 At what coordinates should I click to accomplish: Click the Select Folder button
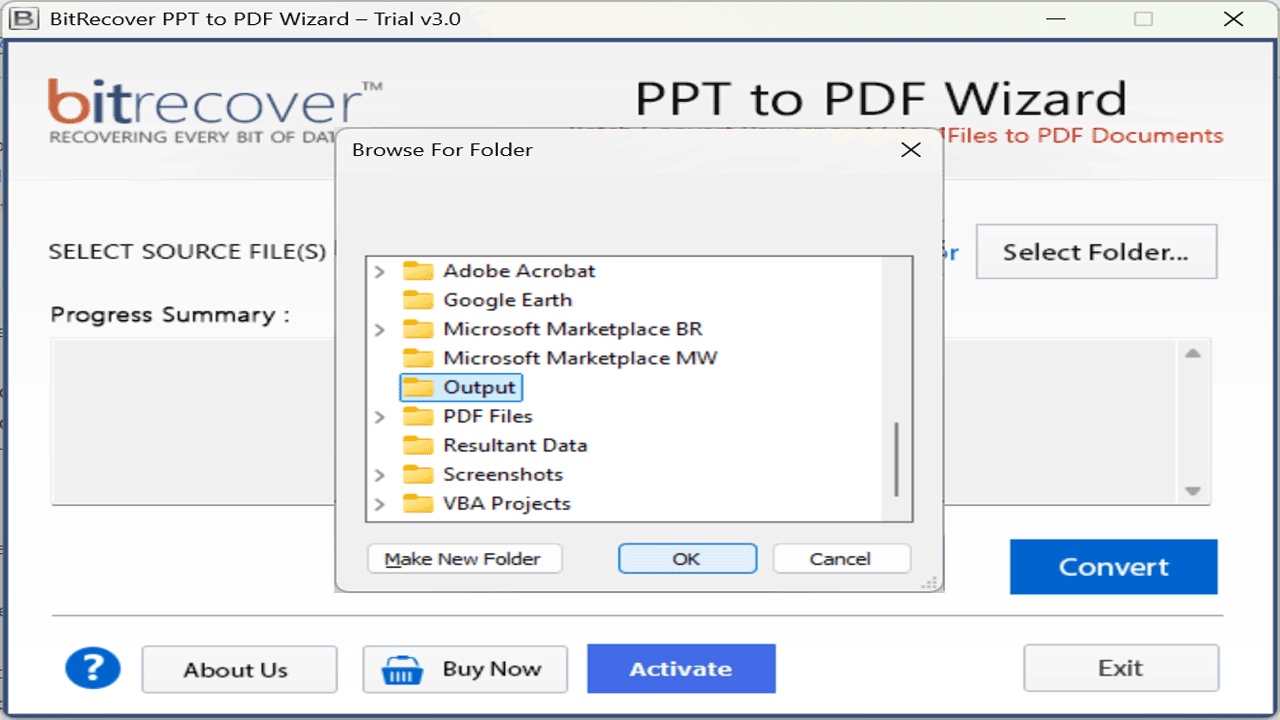point(1096,252)
